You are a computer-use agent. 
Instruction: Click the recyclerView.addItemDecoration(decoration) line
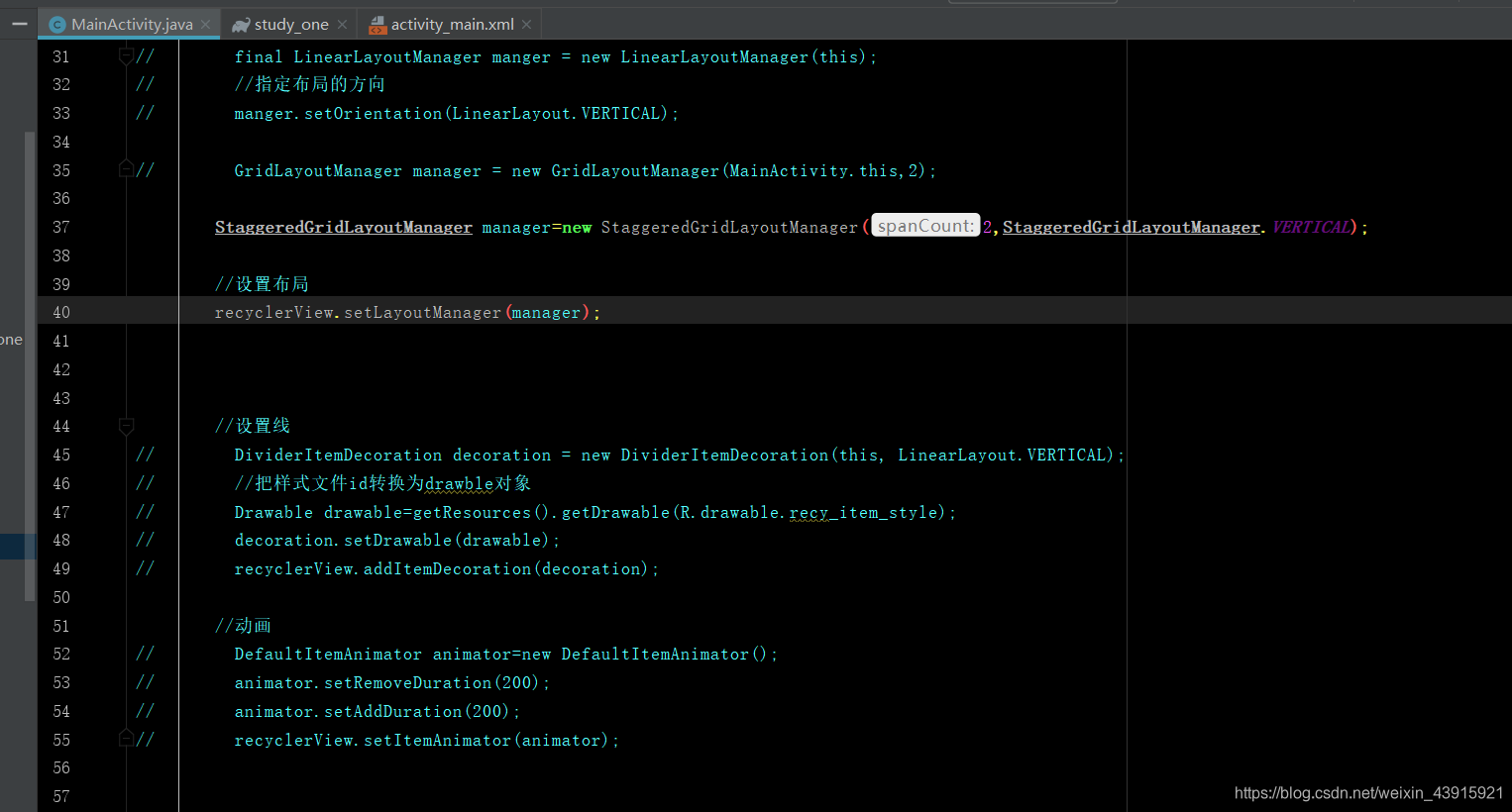click(446, 568)
